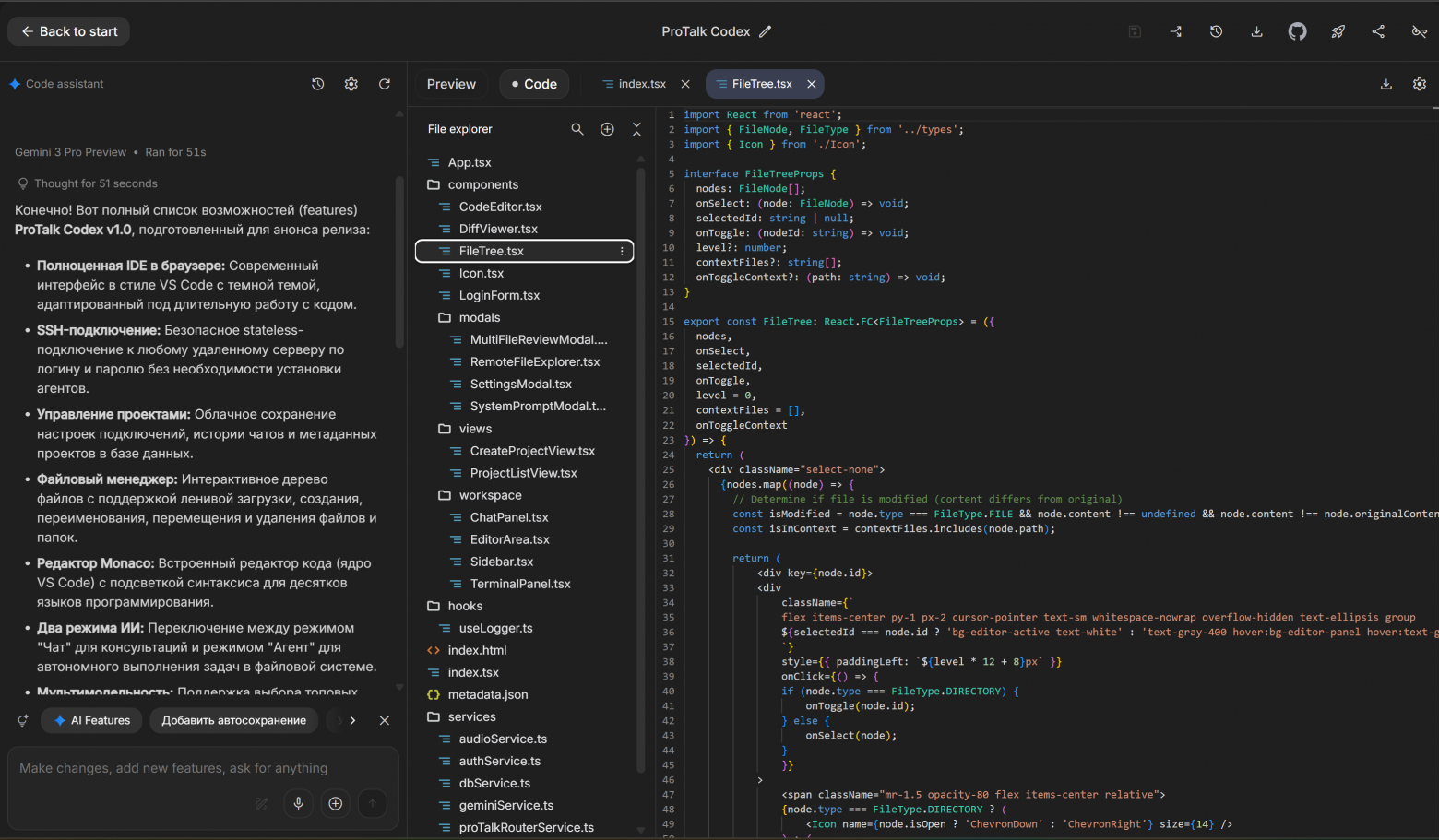This screenshot has height=840, width=1439.
Task: Open the GitHub integration icon
Action: [1297, 31]
